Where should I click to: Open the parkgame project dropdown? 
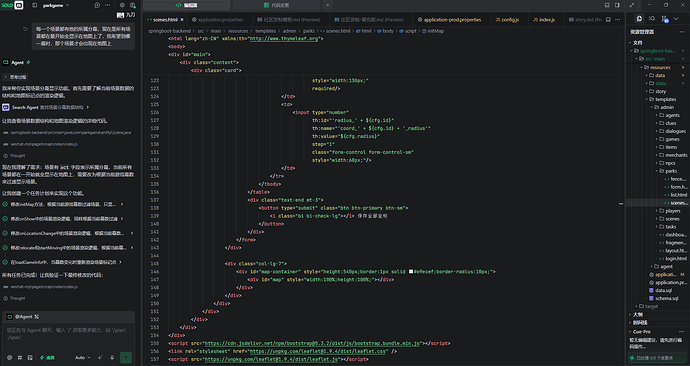click(56, 5)
